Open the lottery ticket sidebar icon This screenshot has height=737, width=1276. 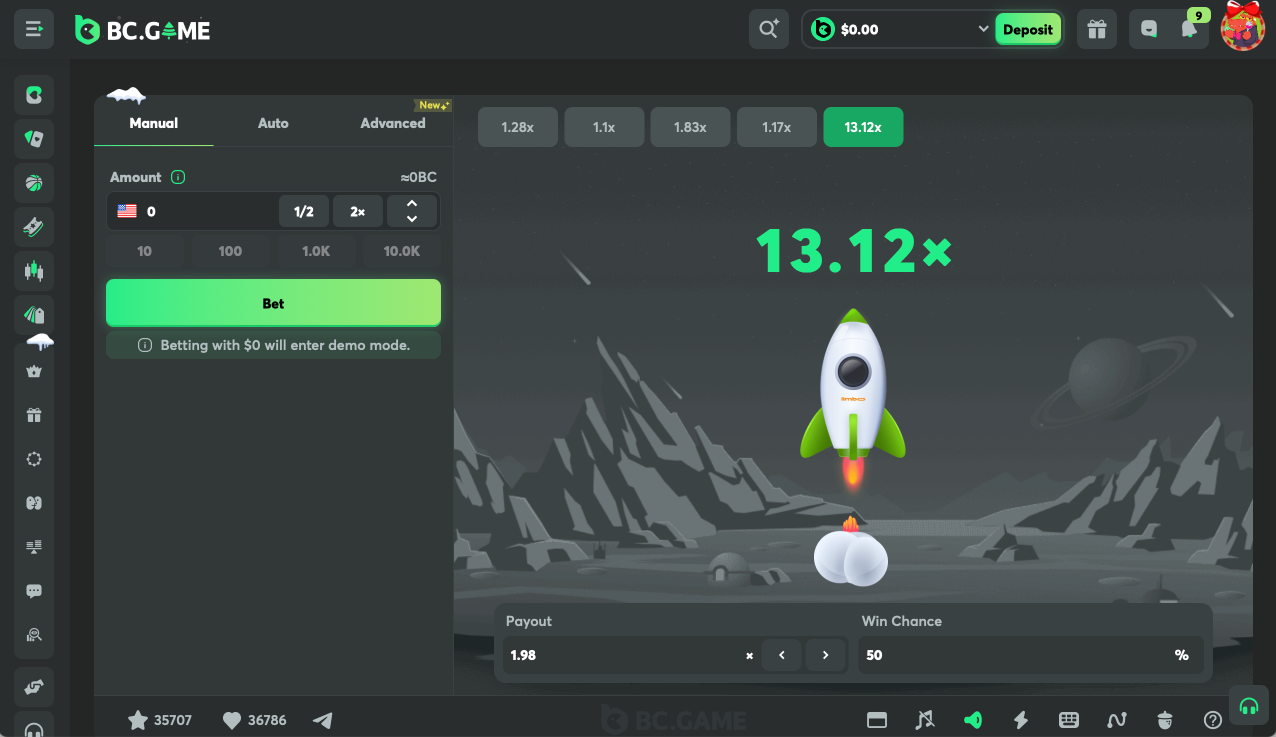(x=34, y=227)
